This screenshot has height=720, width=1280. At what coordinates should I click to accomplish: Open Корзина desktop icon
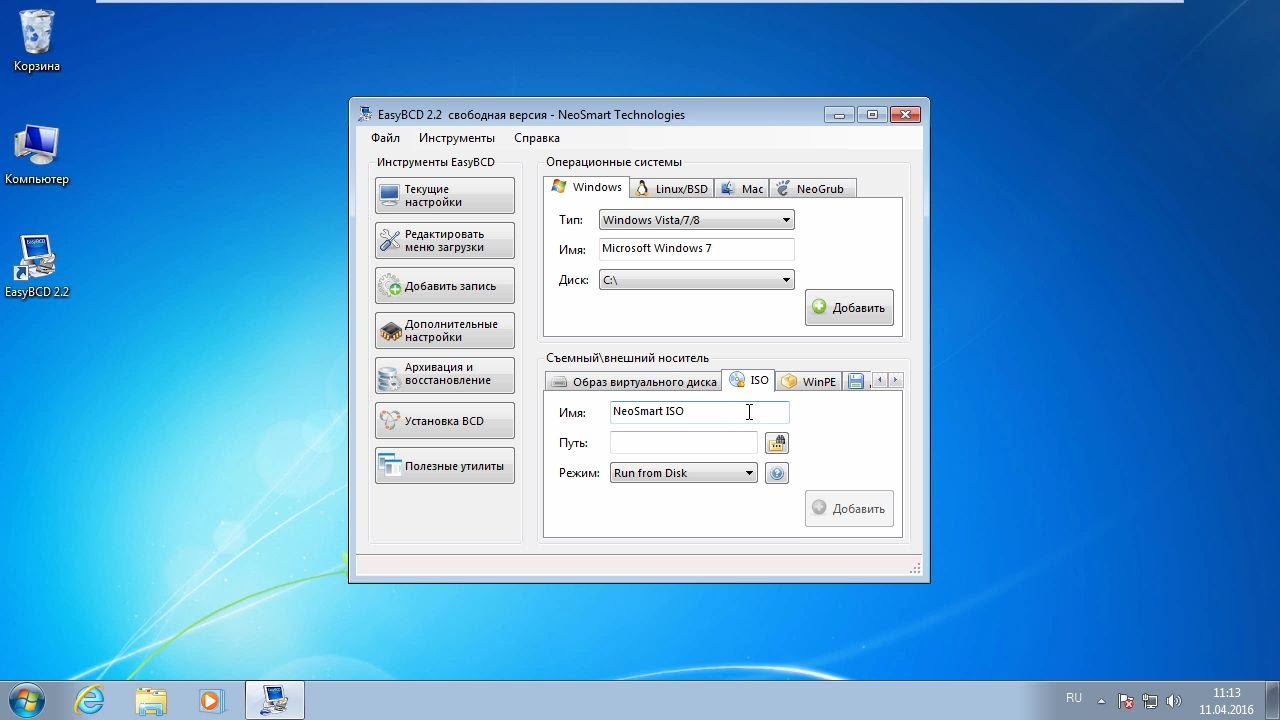coord(37,43)
